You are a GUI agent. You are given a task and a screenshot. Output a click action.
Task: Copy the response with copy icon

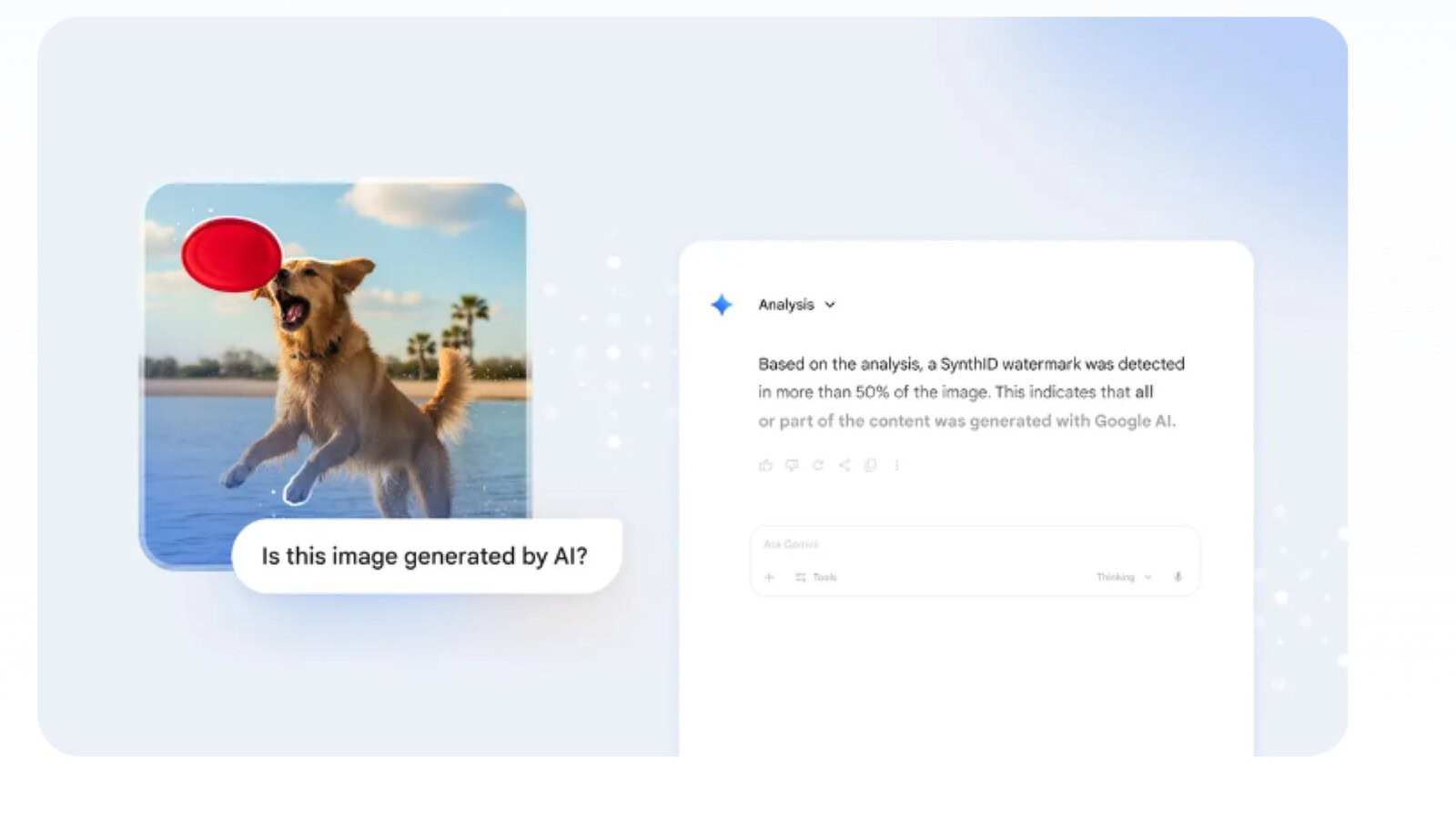[x=871, y=465]
